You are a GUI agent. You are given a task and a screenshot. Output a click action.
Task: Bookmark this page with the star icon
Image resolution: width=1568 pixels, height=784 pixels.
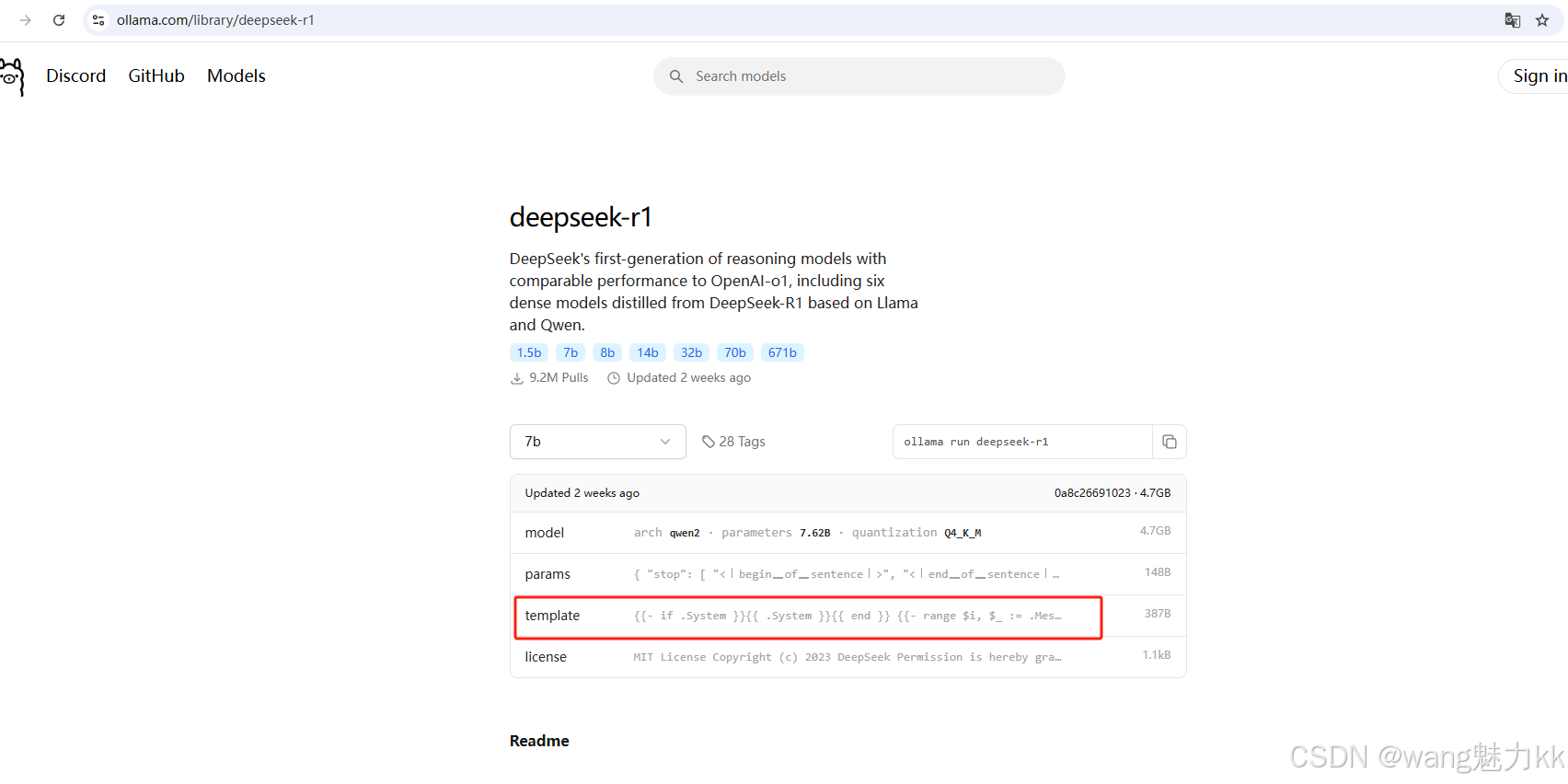[x=1542, y=20]
